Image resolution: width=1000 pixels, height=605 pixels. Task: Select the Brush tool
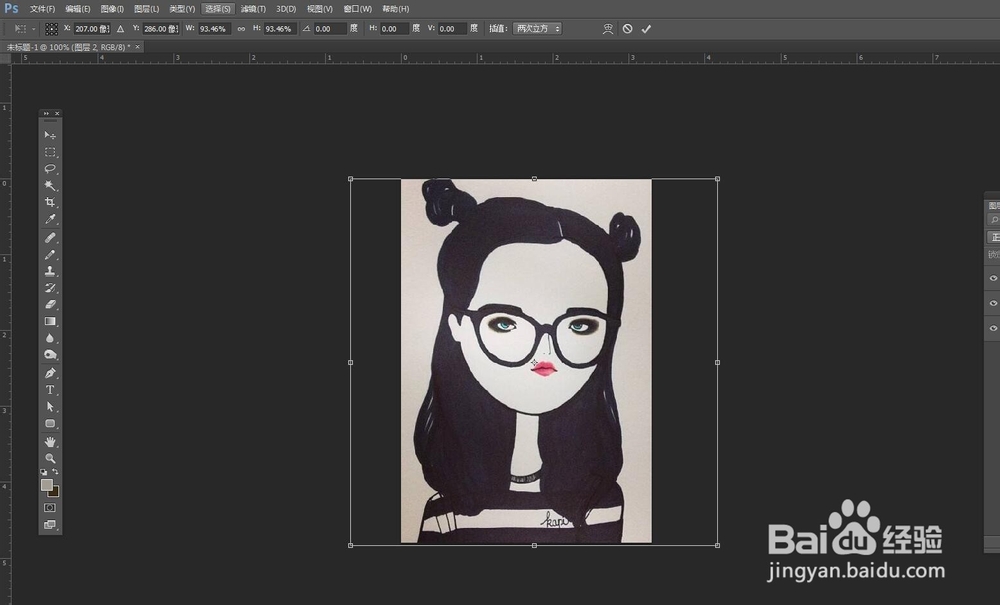pos(50,254)
